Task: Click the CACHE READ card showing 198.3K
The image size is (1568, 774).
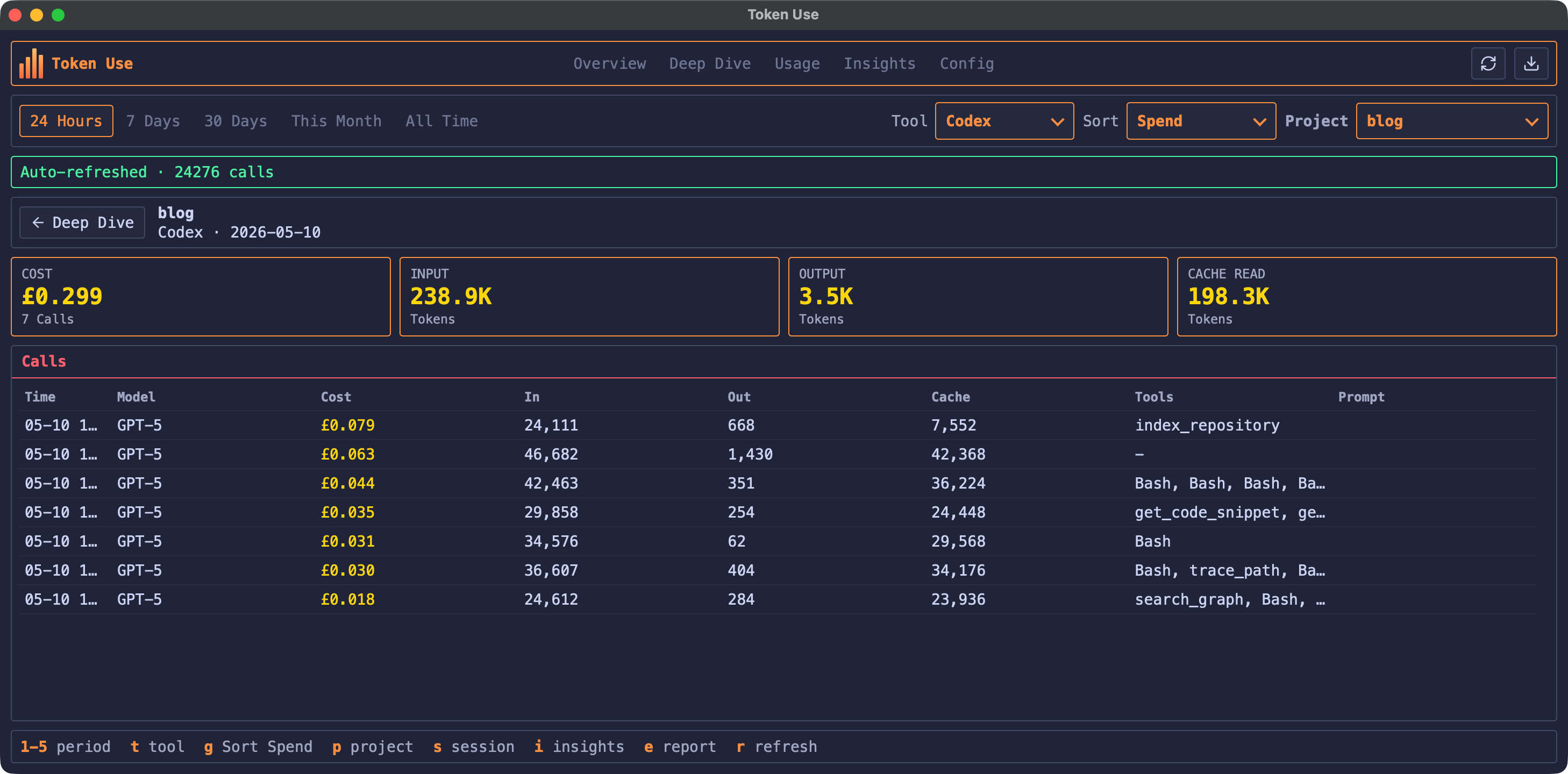Action: point(1366,297)
